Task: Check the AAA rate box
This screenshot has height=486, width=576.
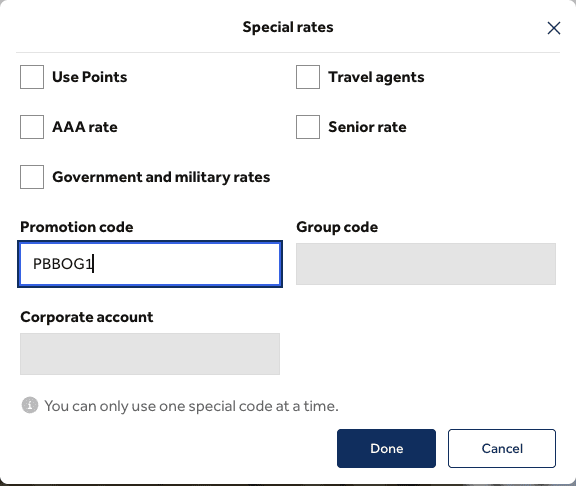Action: pyautogui.click(x=32, y=127)
